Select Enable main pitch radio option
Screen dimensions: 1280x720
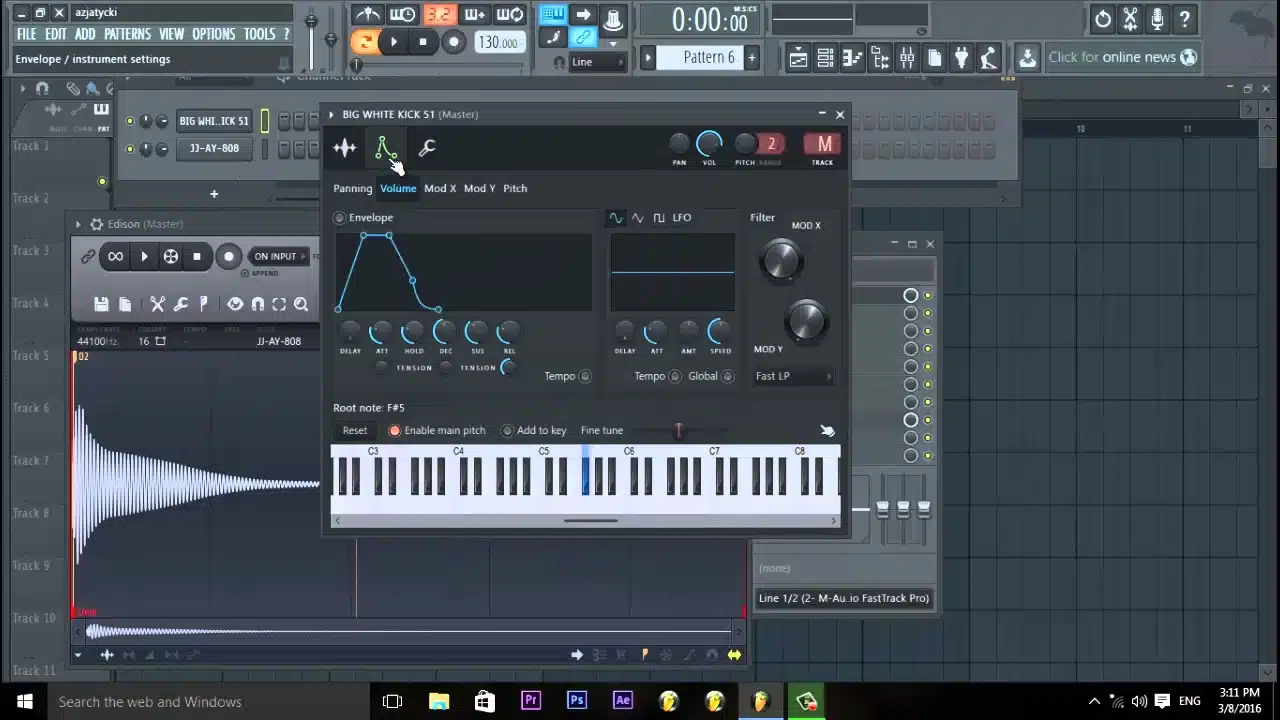tap(394, 431)
